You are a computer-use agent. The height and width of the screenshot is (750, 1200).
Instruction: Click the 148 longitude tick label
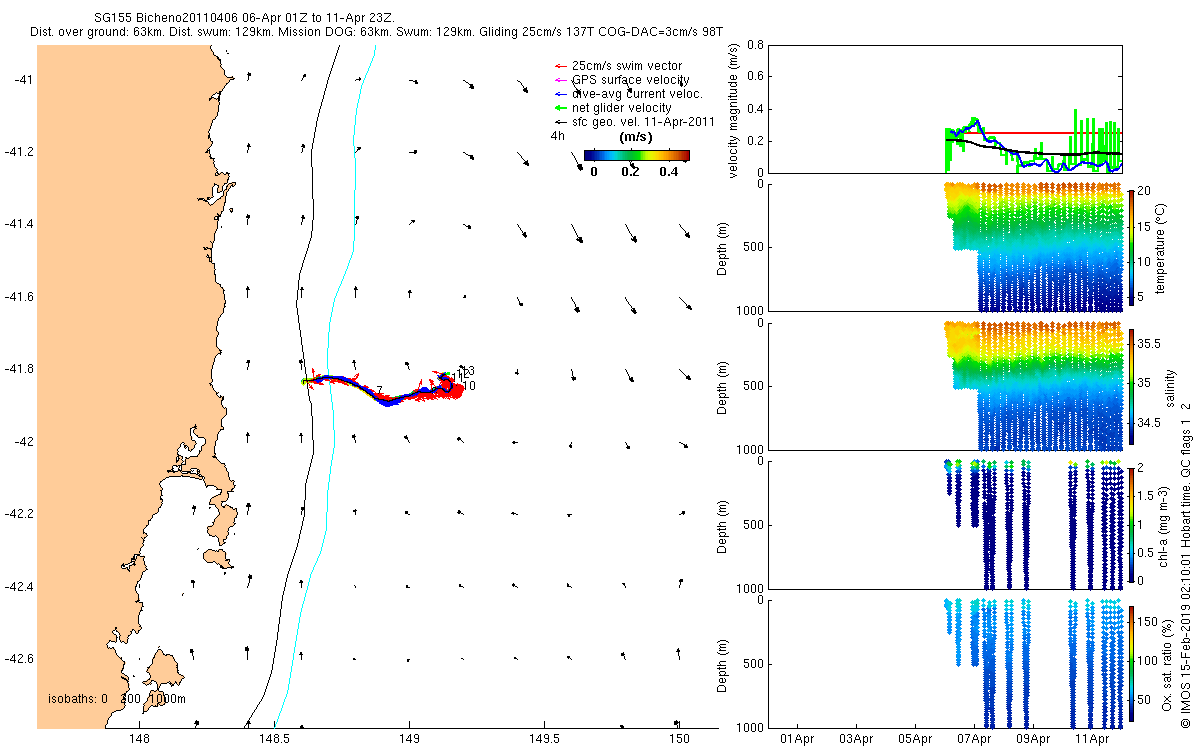(x=140, y=739)
